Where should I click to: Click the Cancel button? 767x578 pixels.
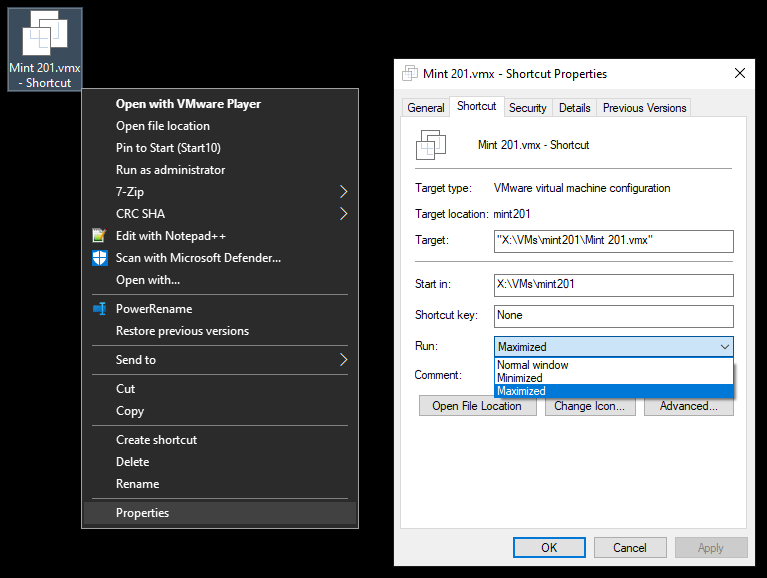pos(630,548)
